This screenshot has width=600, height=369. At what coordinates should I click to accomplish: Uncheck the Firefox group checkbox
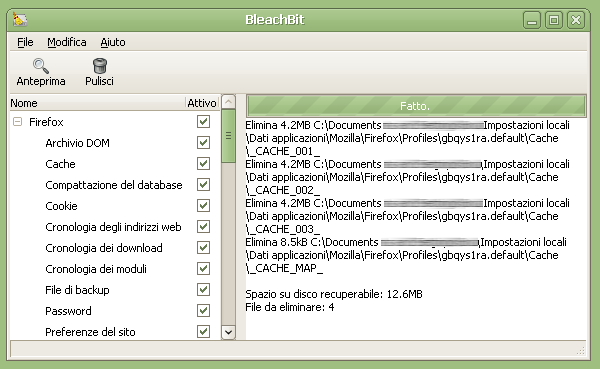203,122
